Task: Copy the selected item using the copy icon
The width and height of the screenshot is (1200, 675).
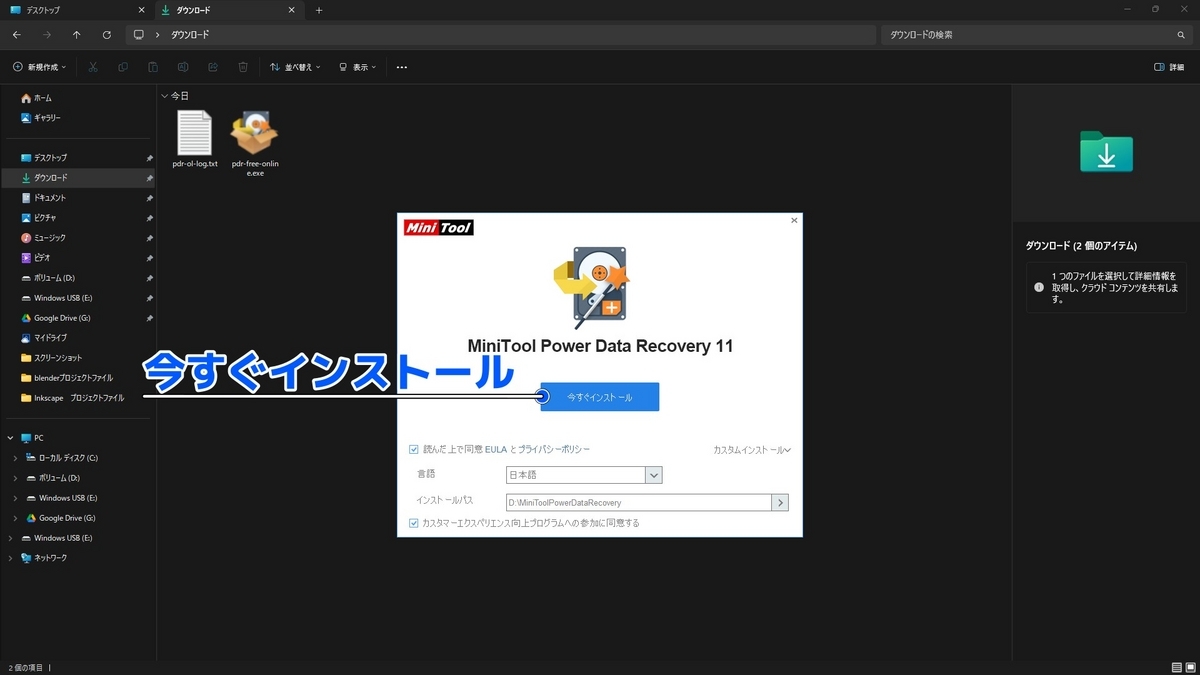Action: point(122,67)
